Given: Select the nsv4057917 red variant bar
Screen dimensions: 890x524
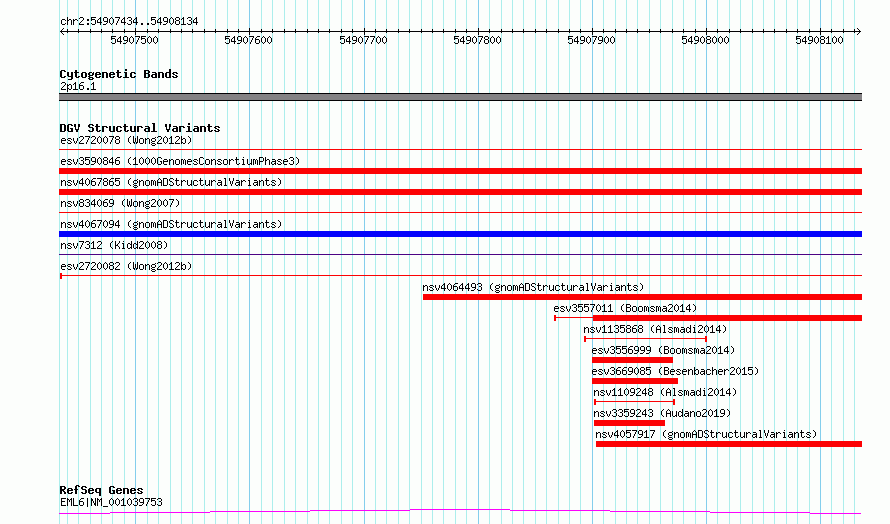Looking at the screenshot, I should (x=729, y=444).
